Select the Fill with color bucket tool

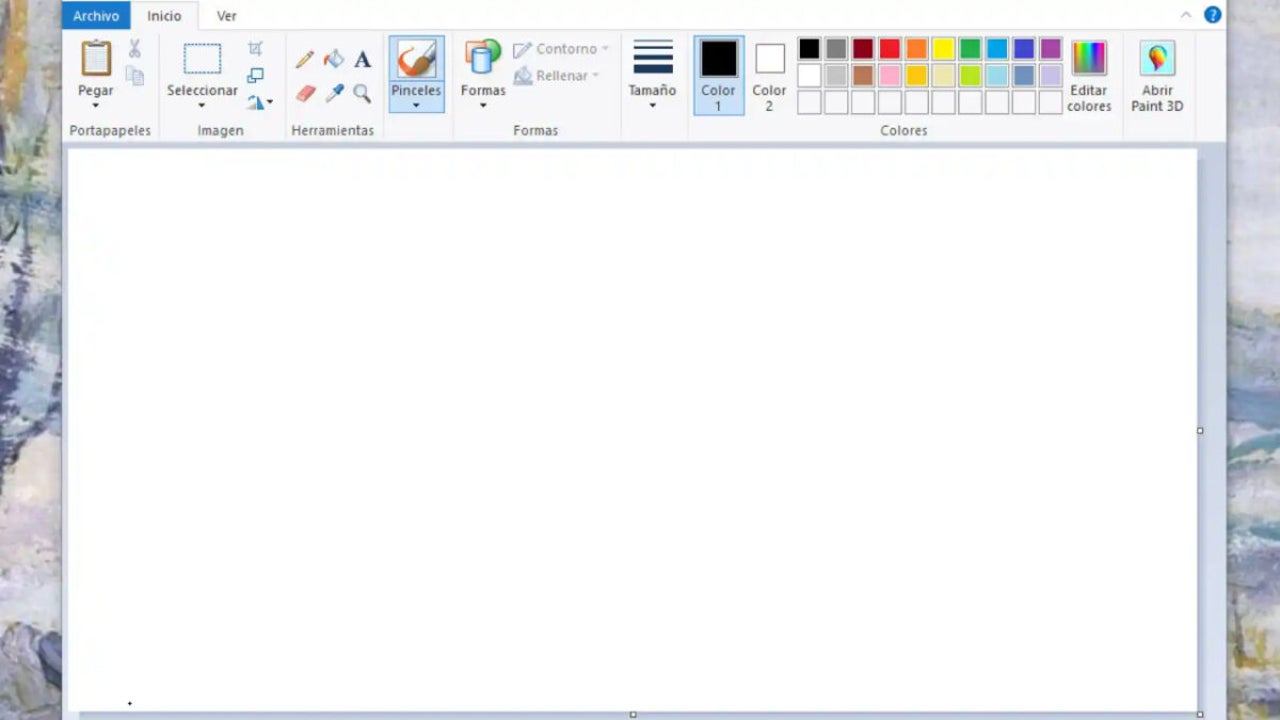(x=334, y=58)
